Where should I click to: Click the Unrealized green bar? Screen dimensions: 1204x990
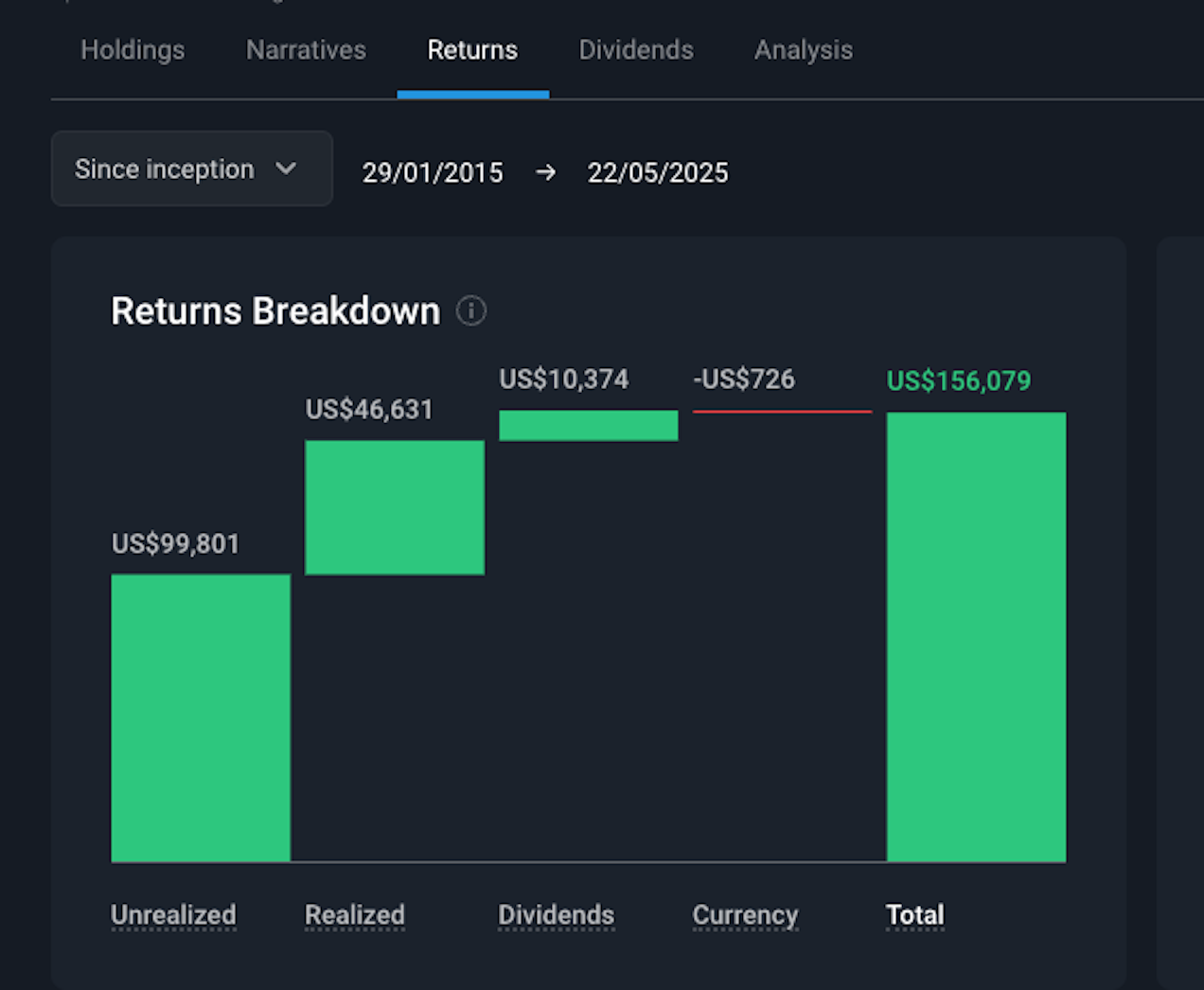[201, 717]
